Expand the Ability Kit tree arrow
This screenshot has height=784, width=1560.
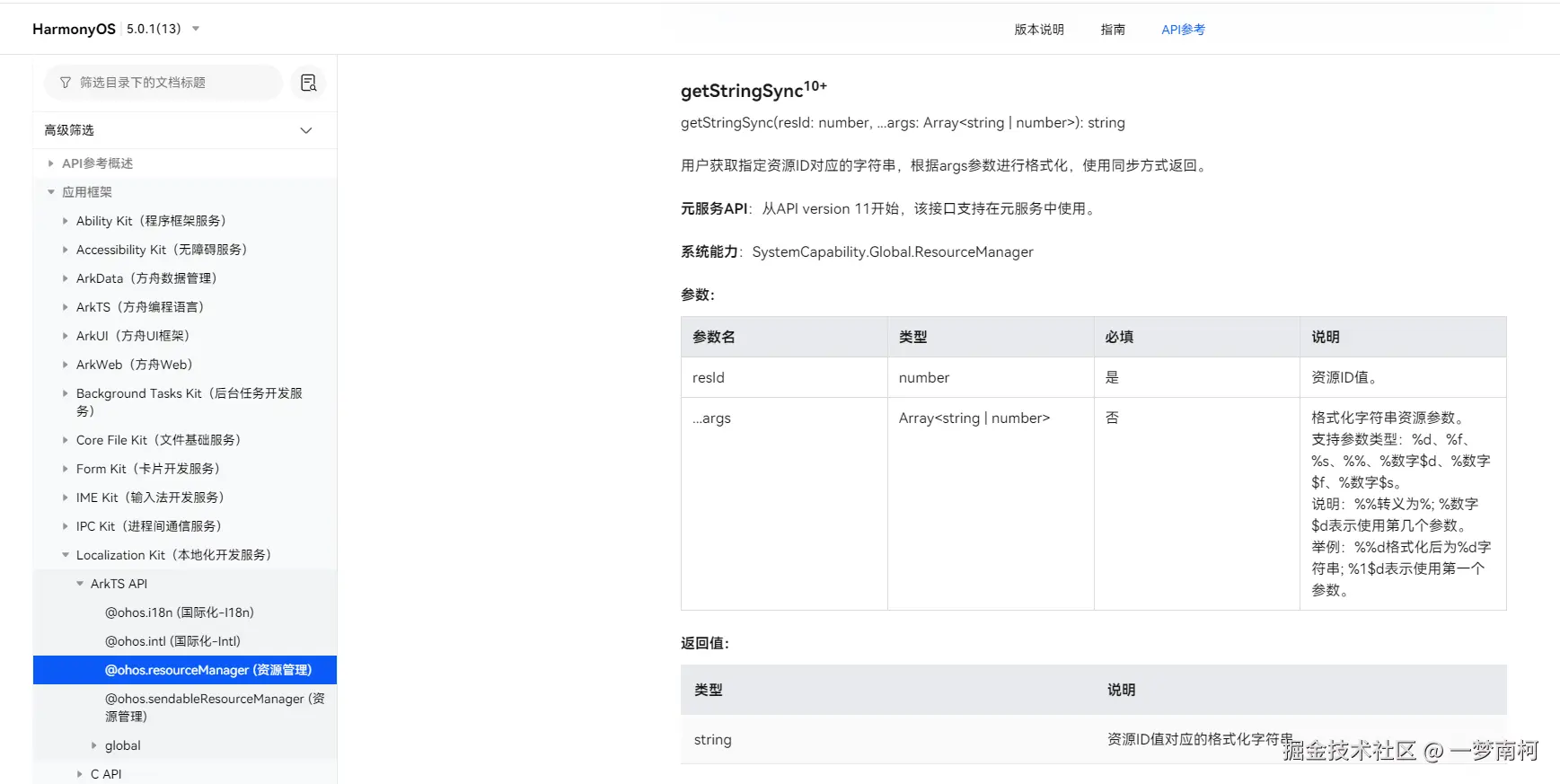pyautogui.click(x=65, y=221)
